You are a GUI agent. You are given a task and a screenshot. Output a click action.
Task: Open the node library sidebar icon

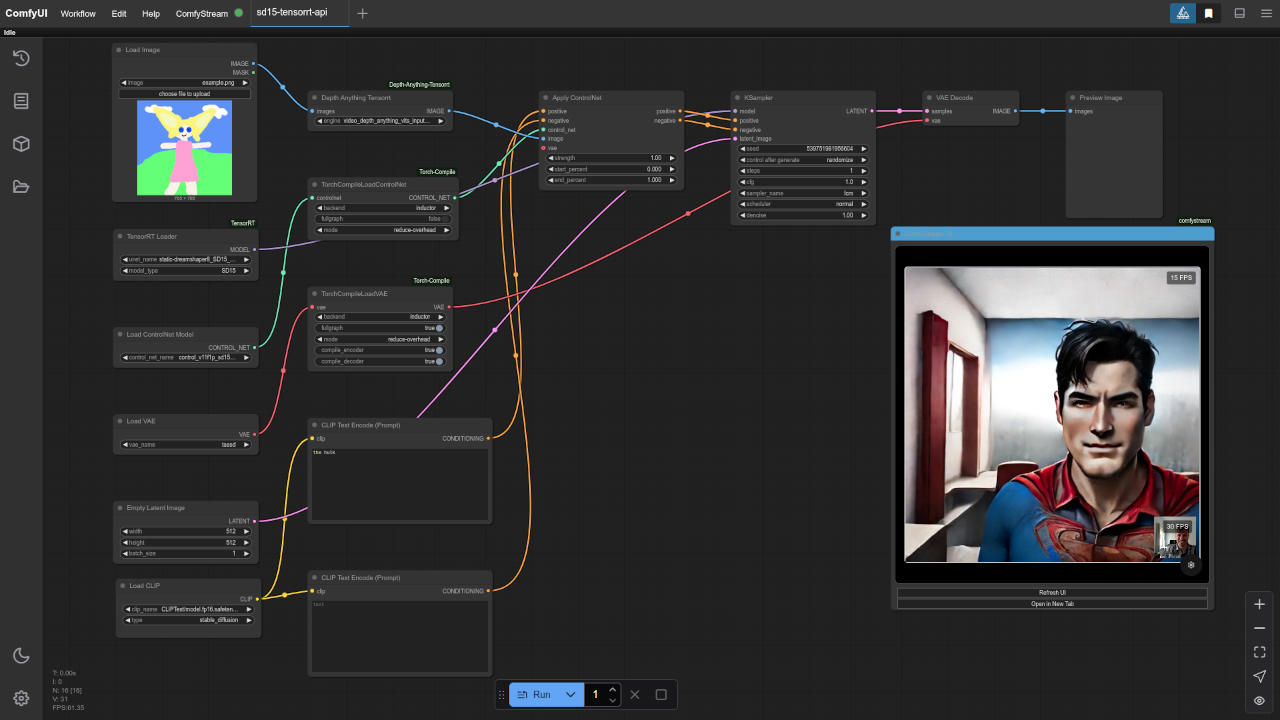[x=21, y=101]
